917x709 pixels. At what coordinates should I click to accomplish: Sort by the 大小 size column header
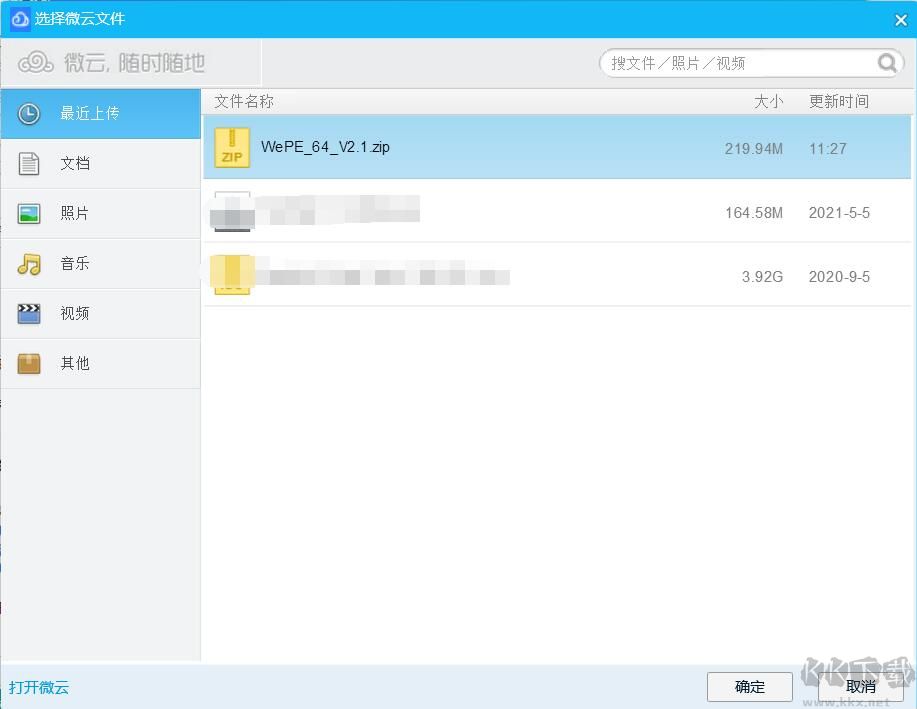pyautogui.click(x=768, y=102)
